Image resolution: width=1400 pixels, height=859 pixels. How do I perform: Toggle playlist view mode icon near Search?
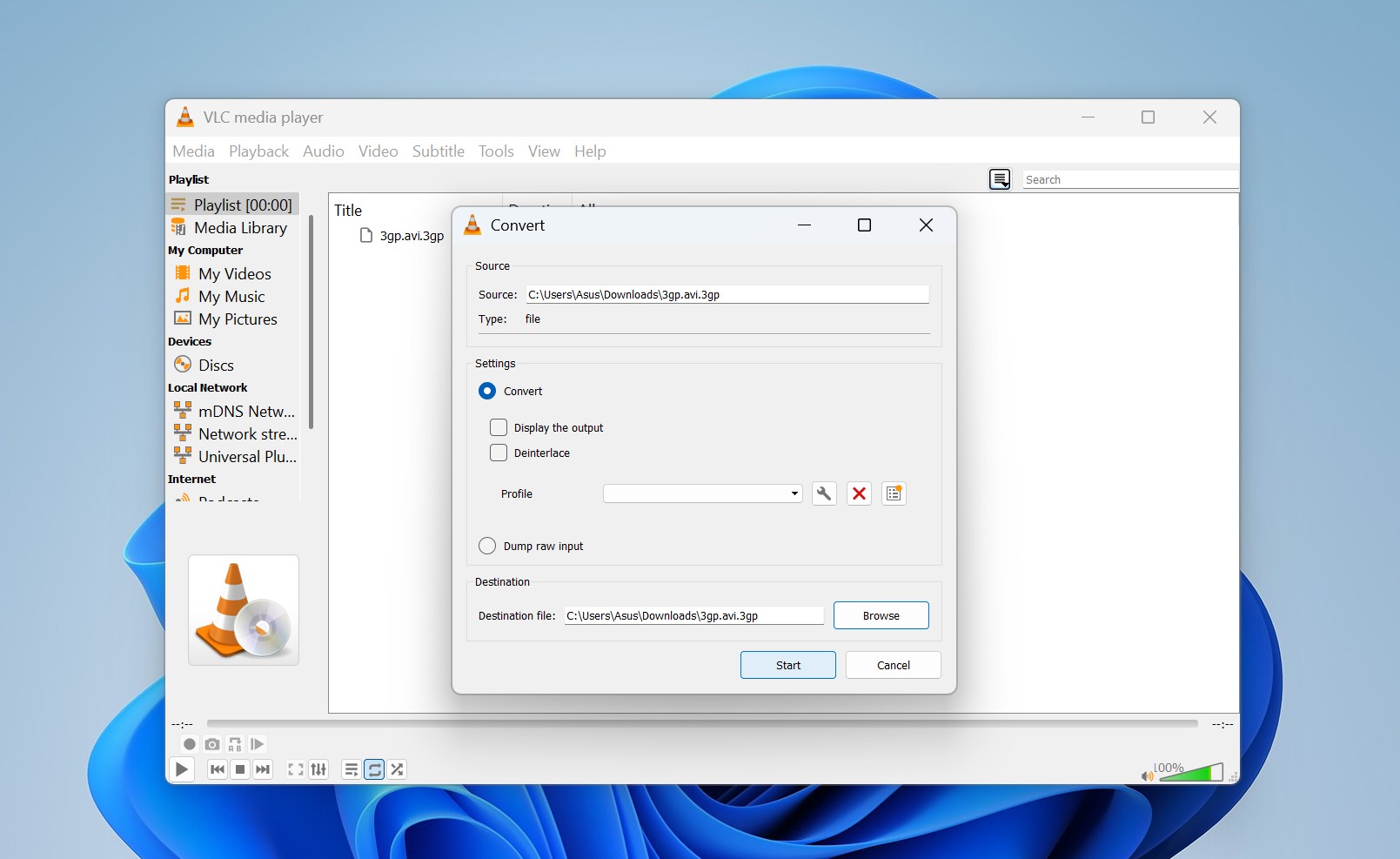pos(1000,179)
